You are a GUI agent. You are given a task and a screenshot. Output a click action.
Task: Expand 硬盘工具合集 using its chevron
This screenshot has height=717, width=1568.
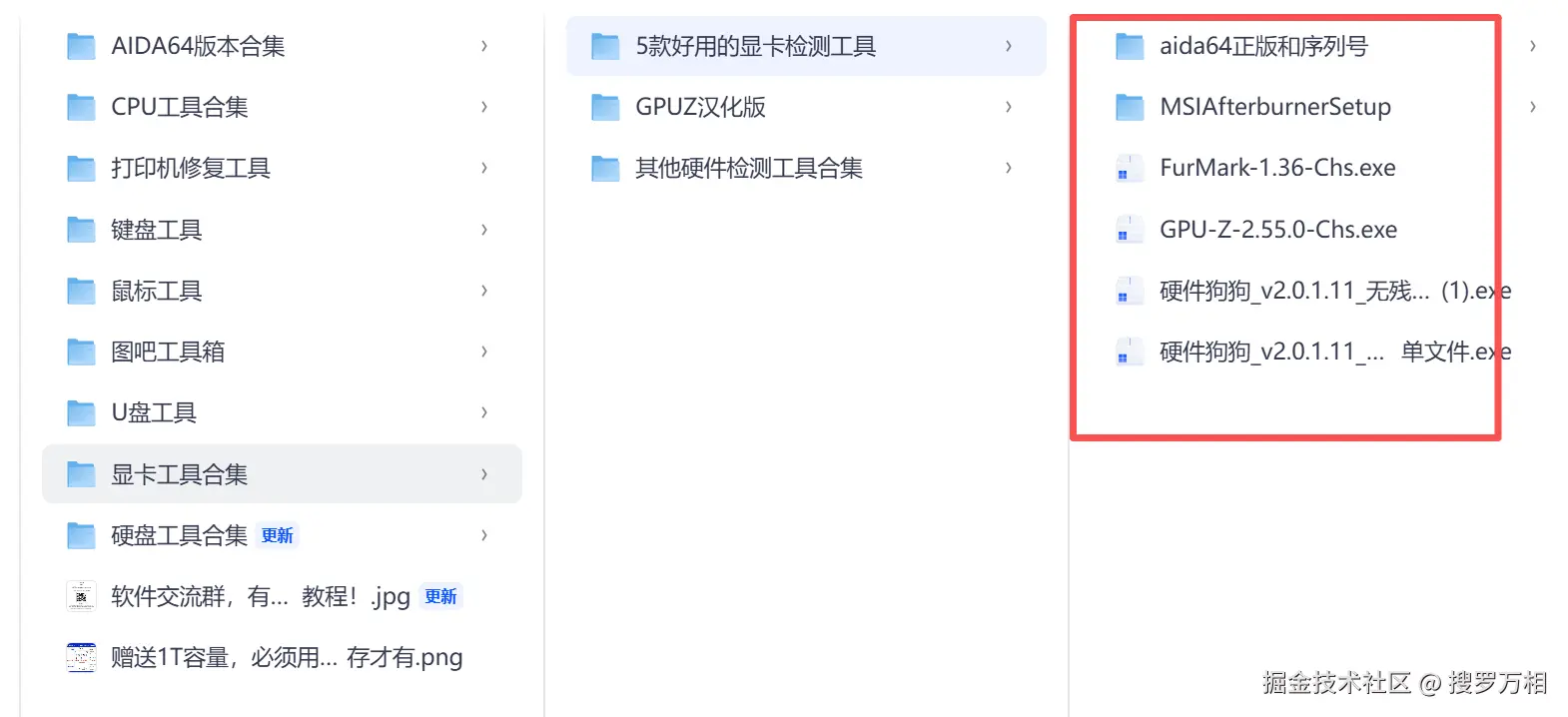click(x=484, y=535)
